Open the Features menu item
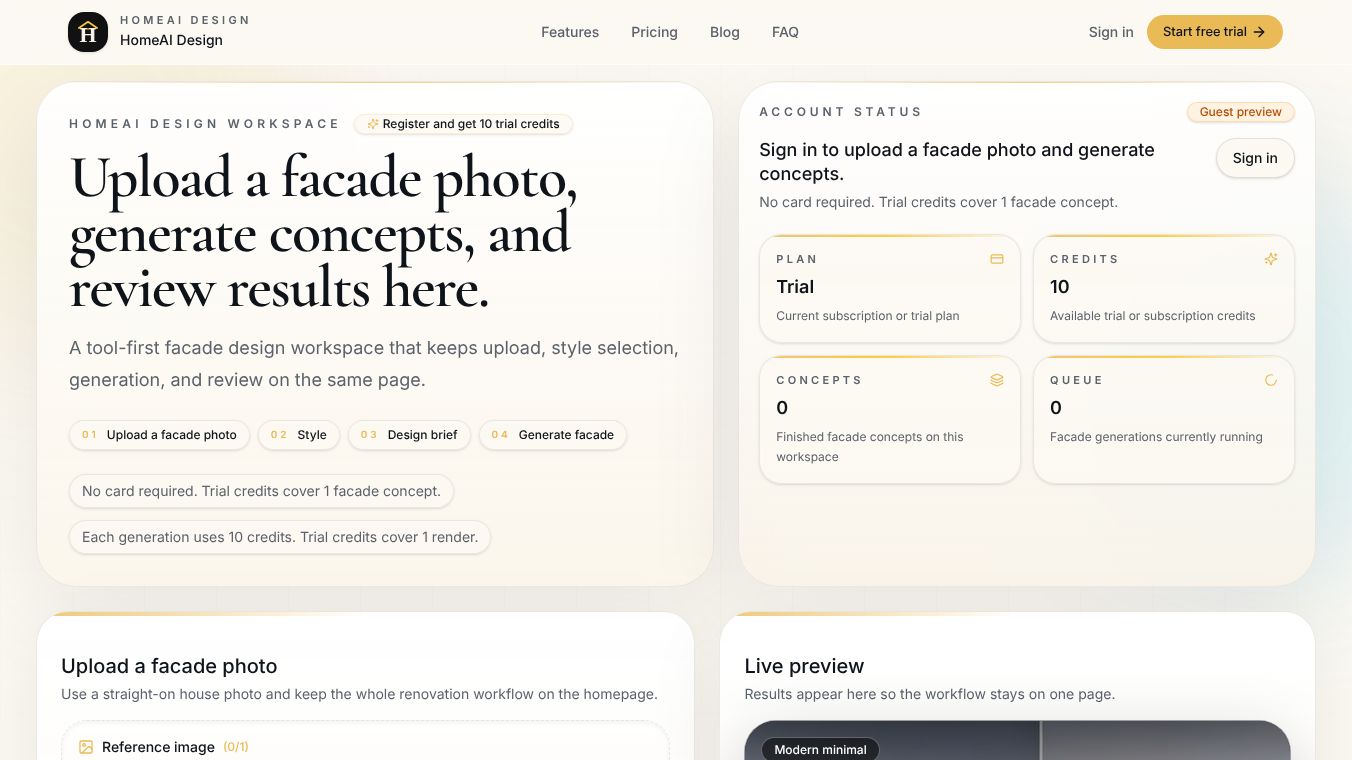 click(x=570, y=32)
